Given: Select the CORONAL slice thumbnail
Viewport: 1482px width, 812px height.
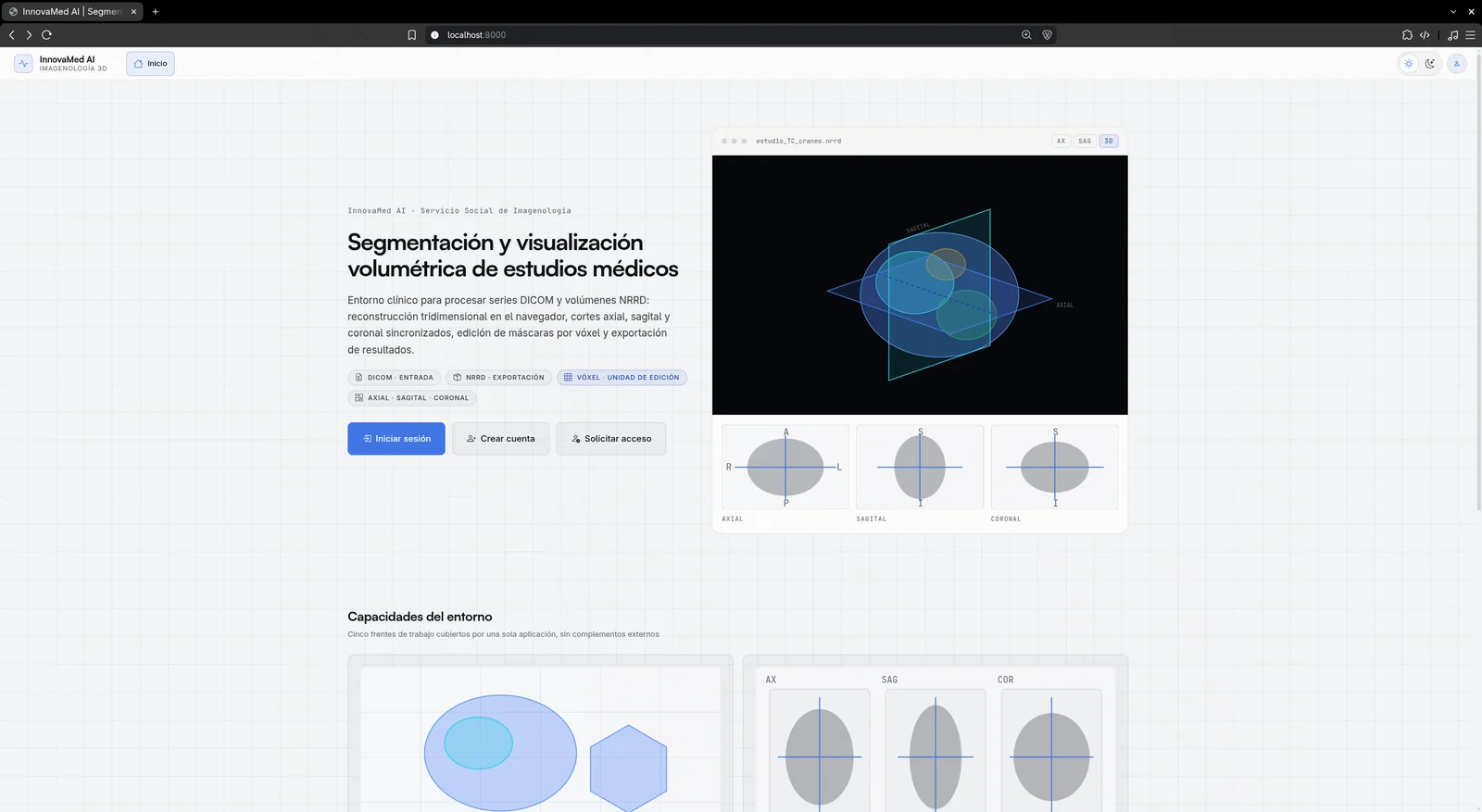Looking at the screenshot, I should click(1055, 467).
